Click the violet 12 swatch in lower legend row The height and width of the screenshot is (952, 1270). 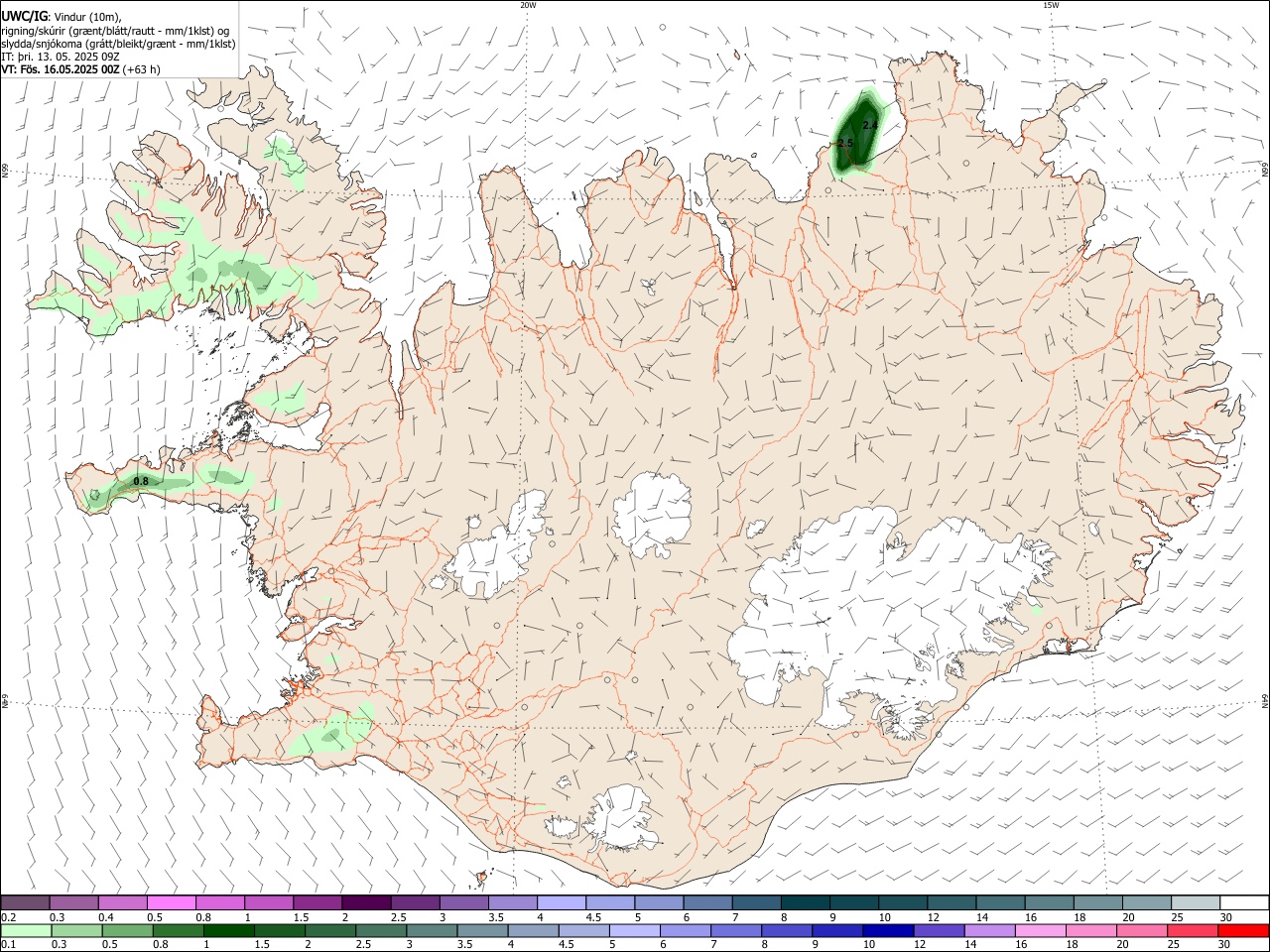click(938, 931)
